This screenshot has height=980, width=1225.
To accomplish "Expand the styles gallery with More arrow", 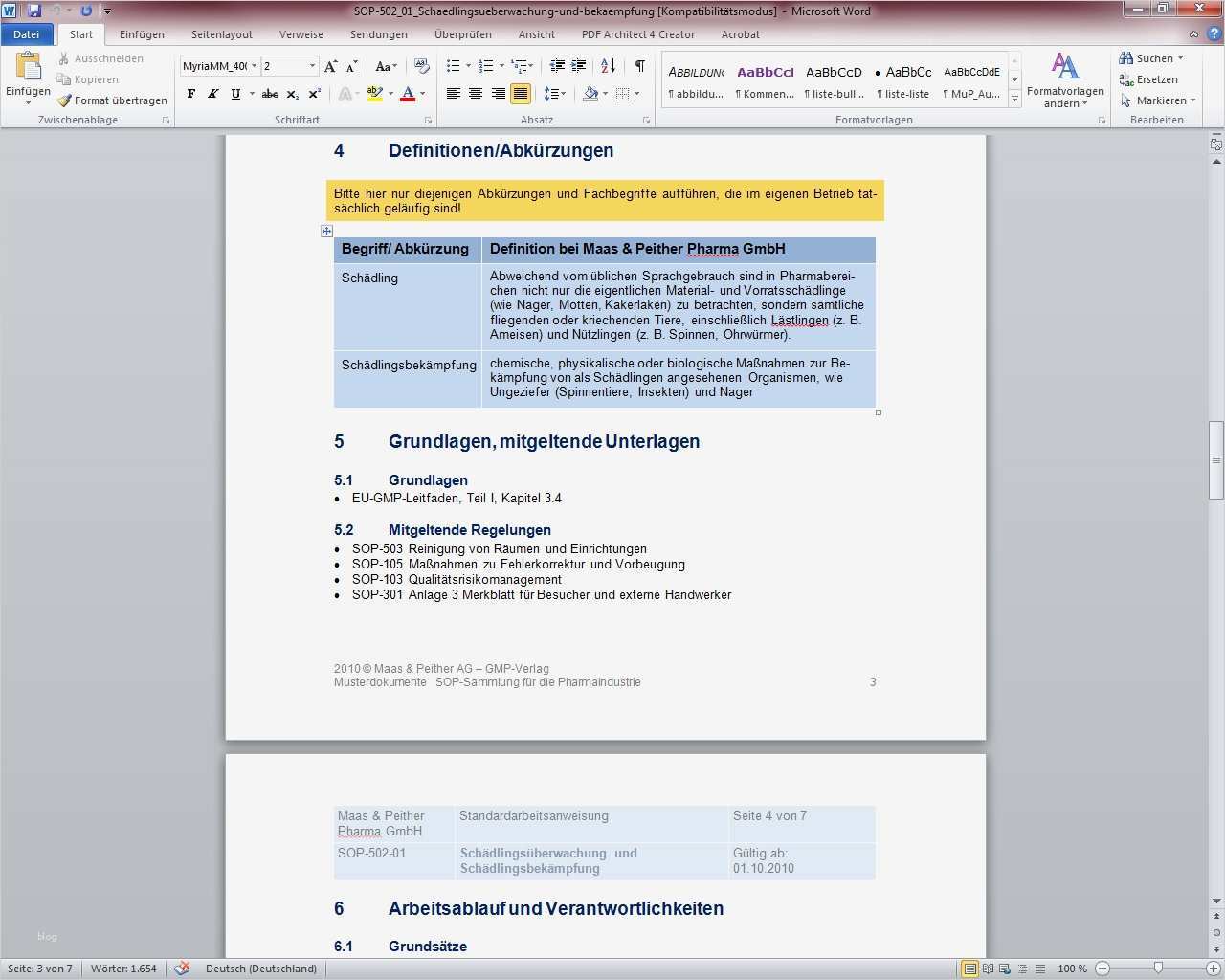I will 1015,100.
